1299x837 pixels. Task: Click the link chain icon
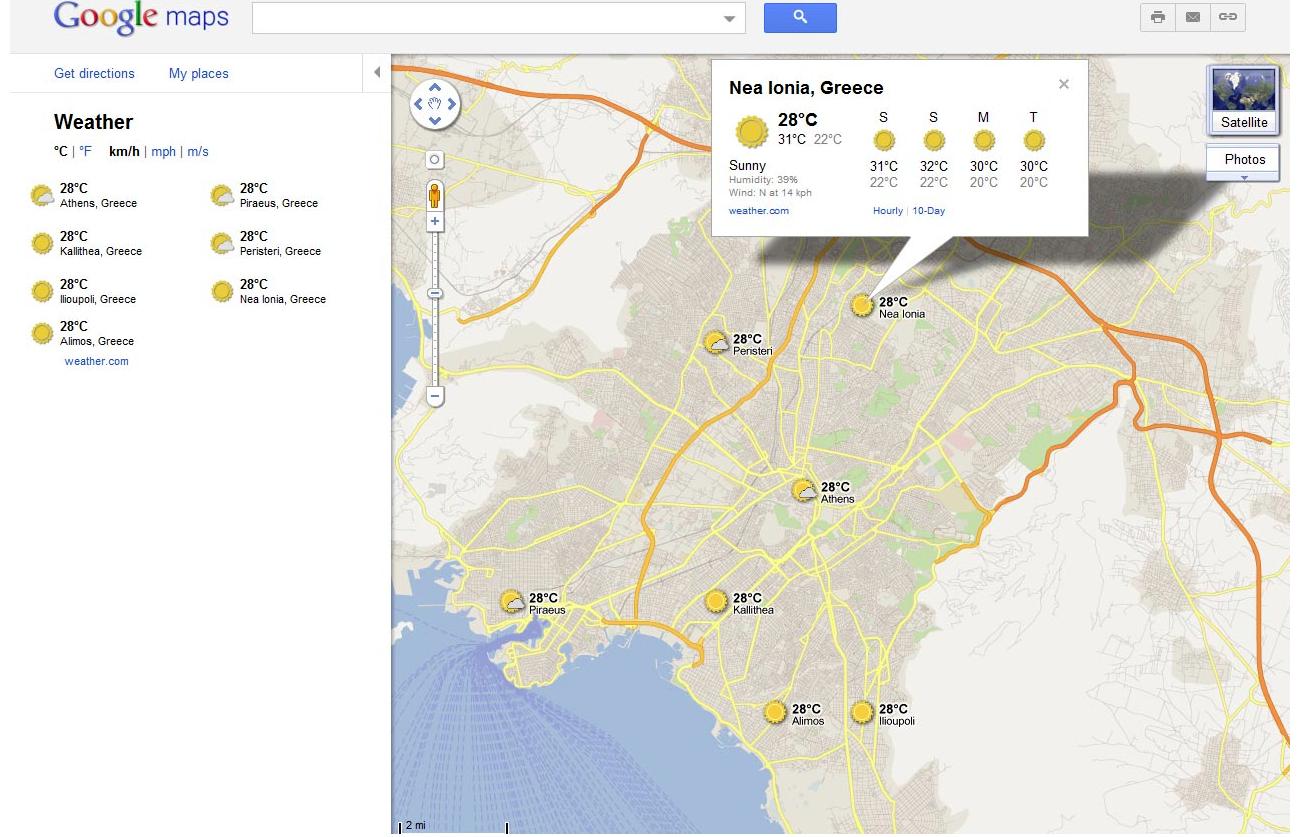tap(1227, 18)
